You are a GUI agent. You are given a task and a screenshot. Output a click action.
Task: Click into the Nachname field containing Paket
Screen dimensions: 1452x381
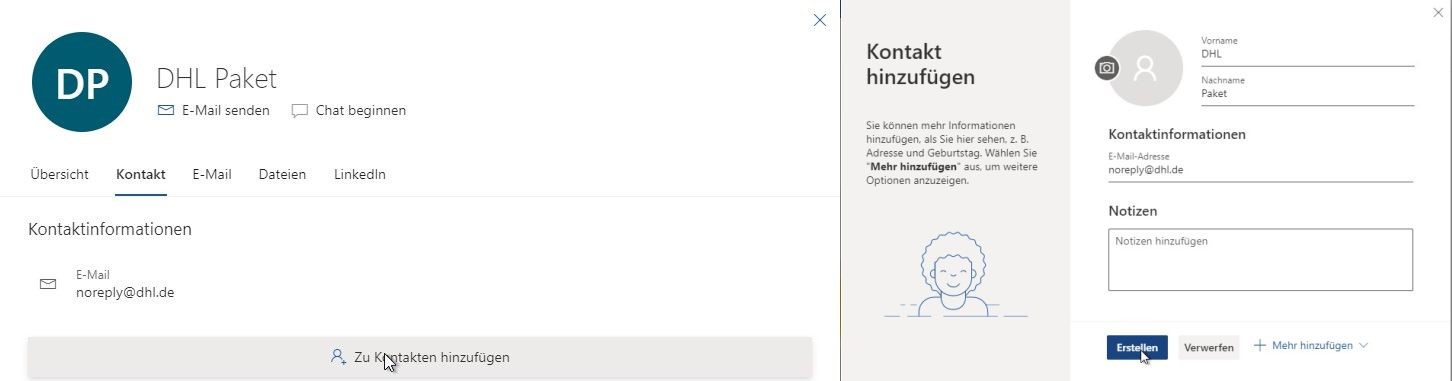(x=1307, y=94)
